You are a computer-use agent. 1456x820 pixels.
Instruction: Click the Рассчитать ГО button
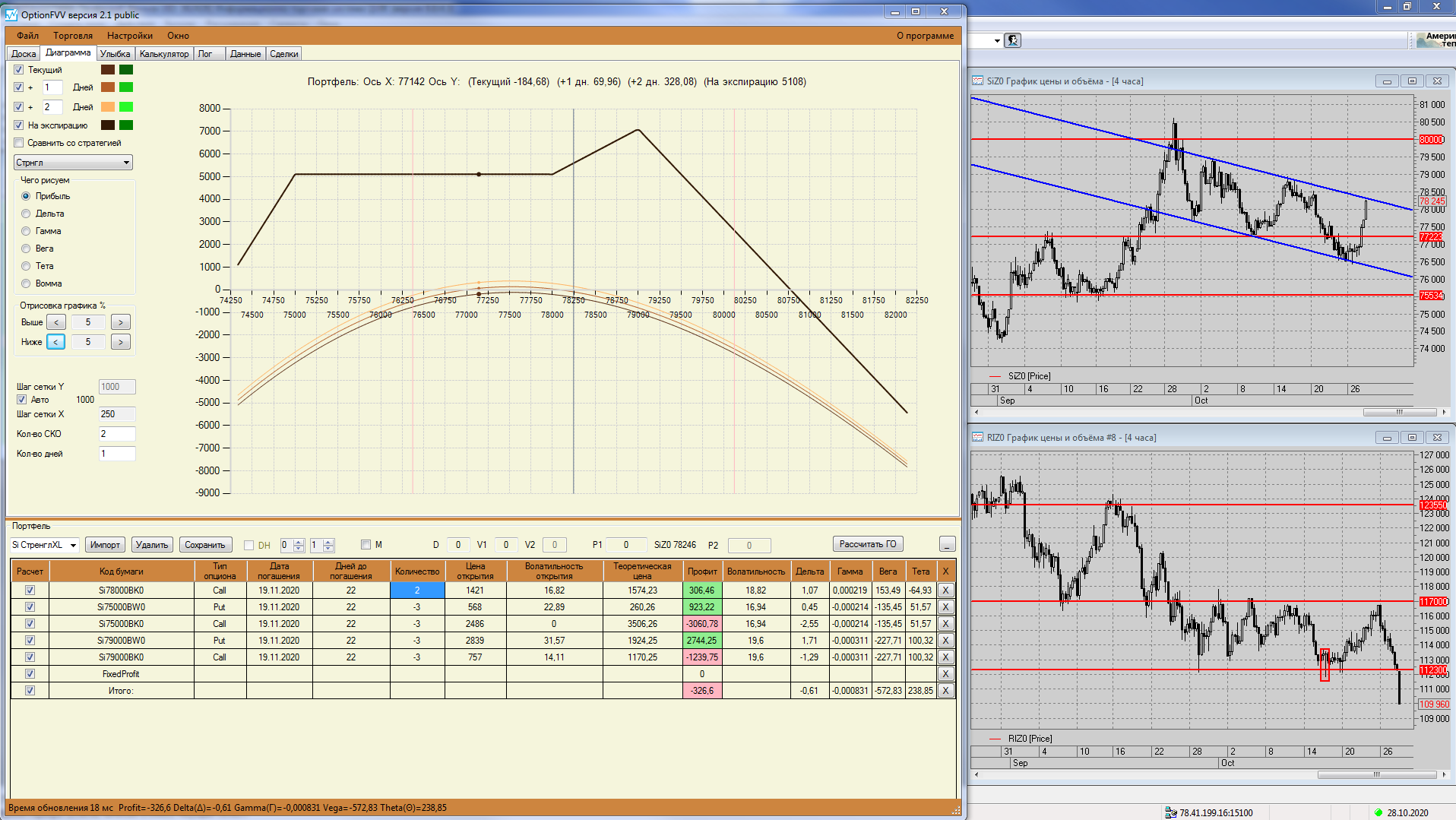pos(868,544)
